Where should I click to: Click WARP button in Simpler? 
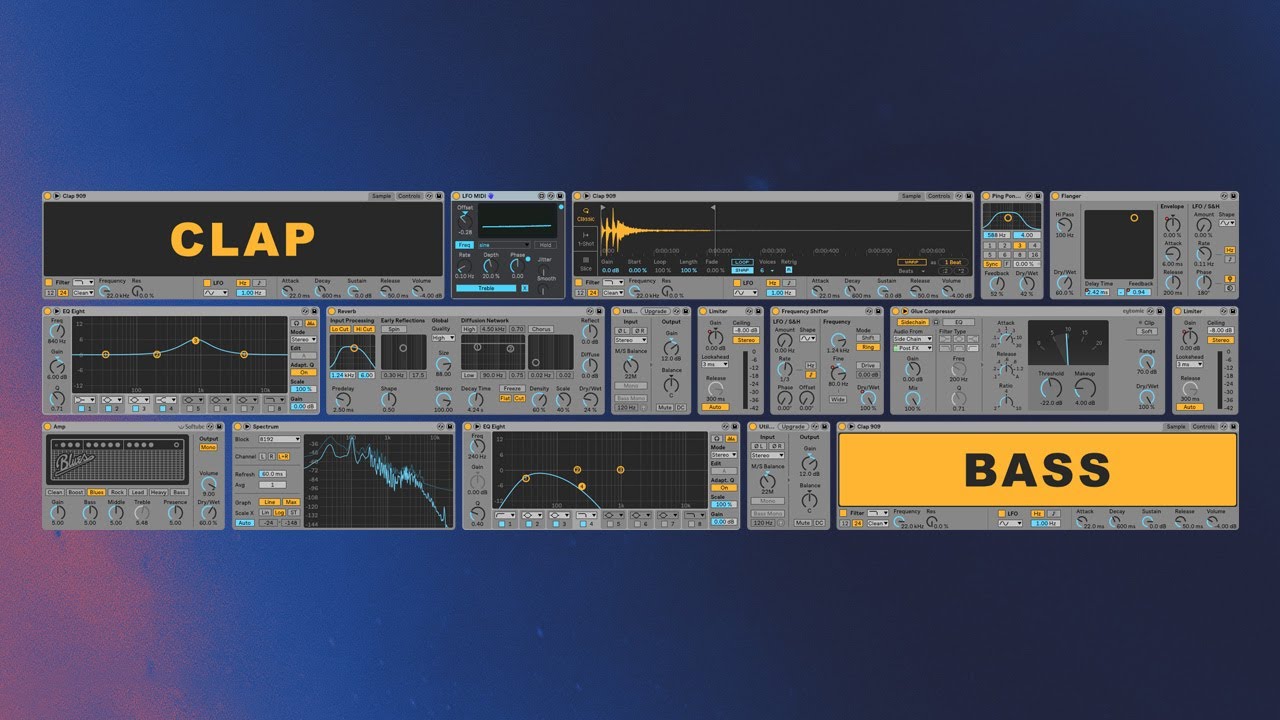tap(913, 262)
